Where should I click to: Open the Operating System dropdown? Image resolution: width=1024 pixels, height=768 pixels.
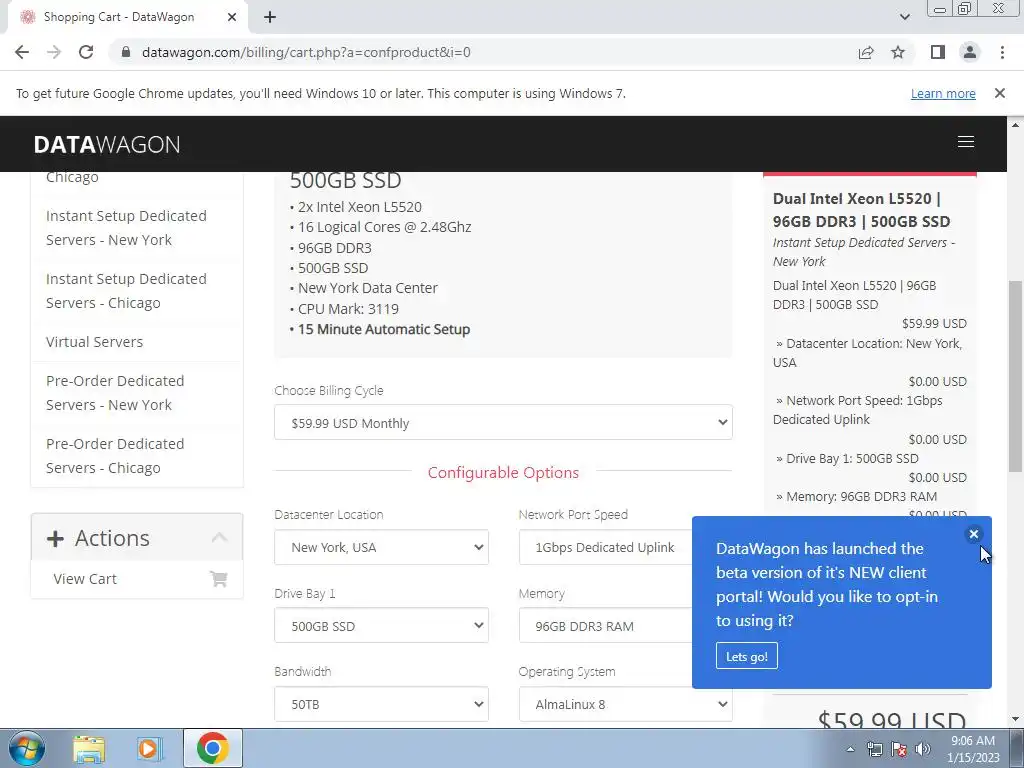[x=626, y=704]
